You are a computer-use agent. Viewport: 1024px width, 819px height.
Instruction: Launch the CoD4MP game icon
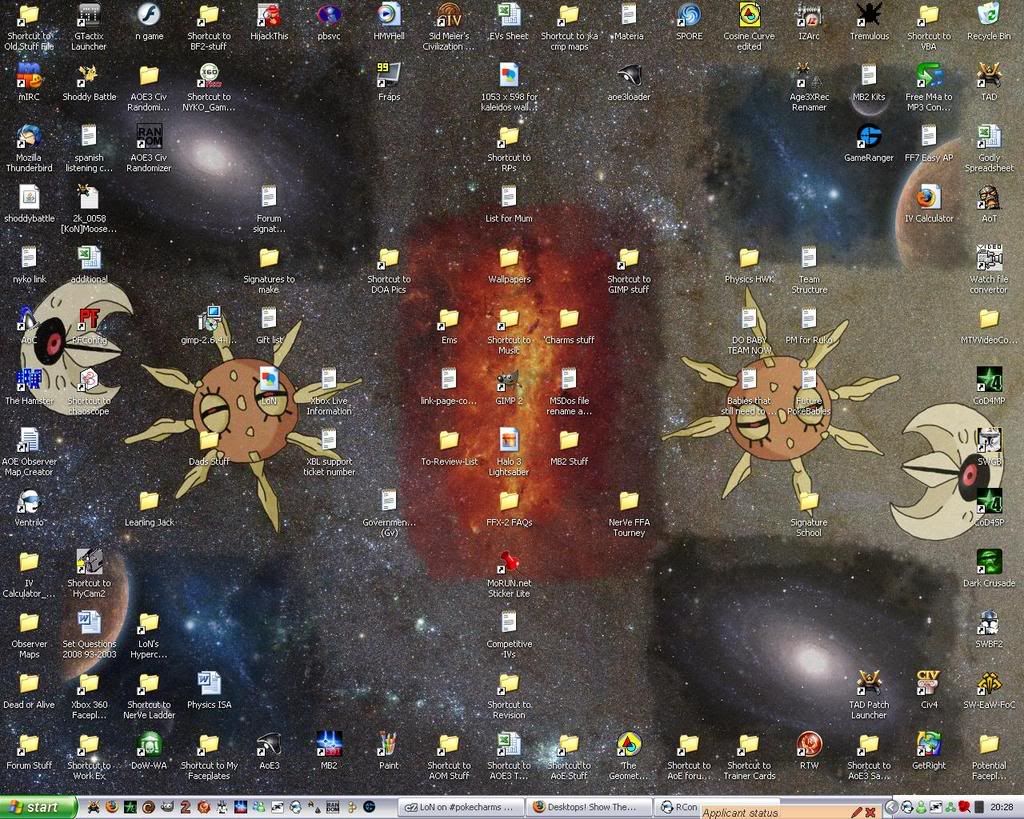point(989,379)
